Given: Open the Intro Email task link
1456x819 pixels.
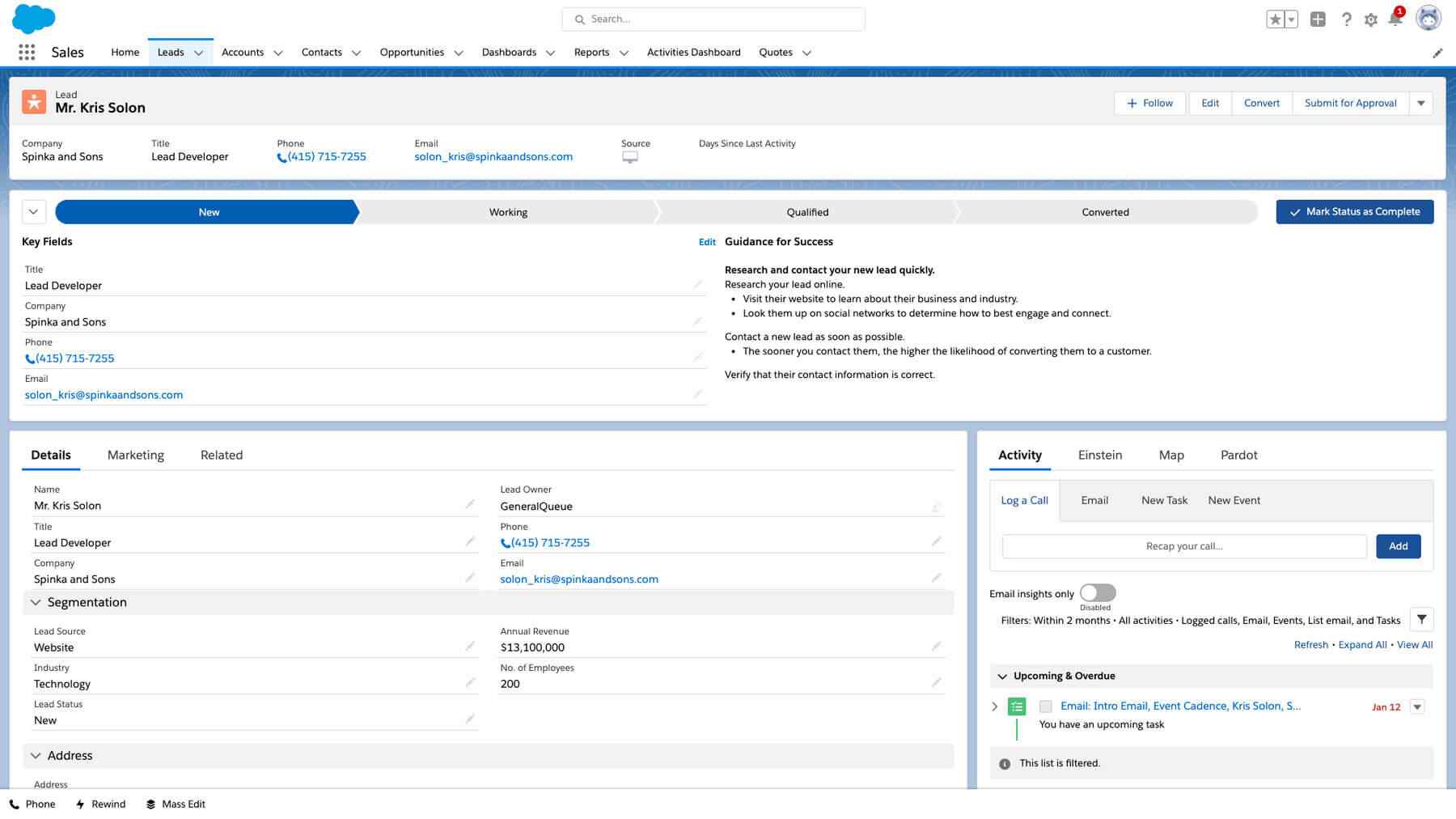Looking at the screenshot, I should [x=1180, y=706].
